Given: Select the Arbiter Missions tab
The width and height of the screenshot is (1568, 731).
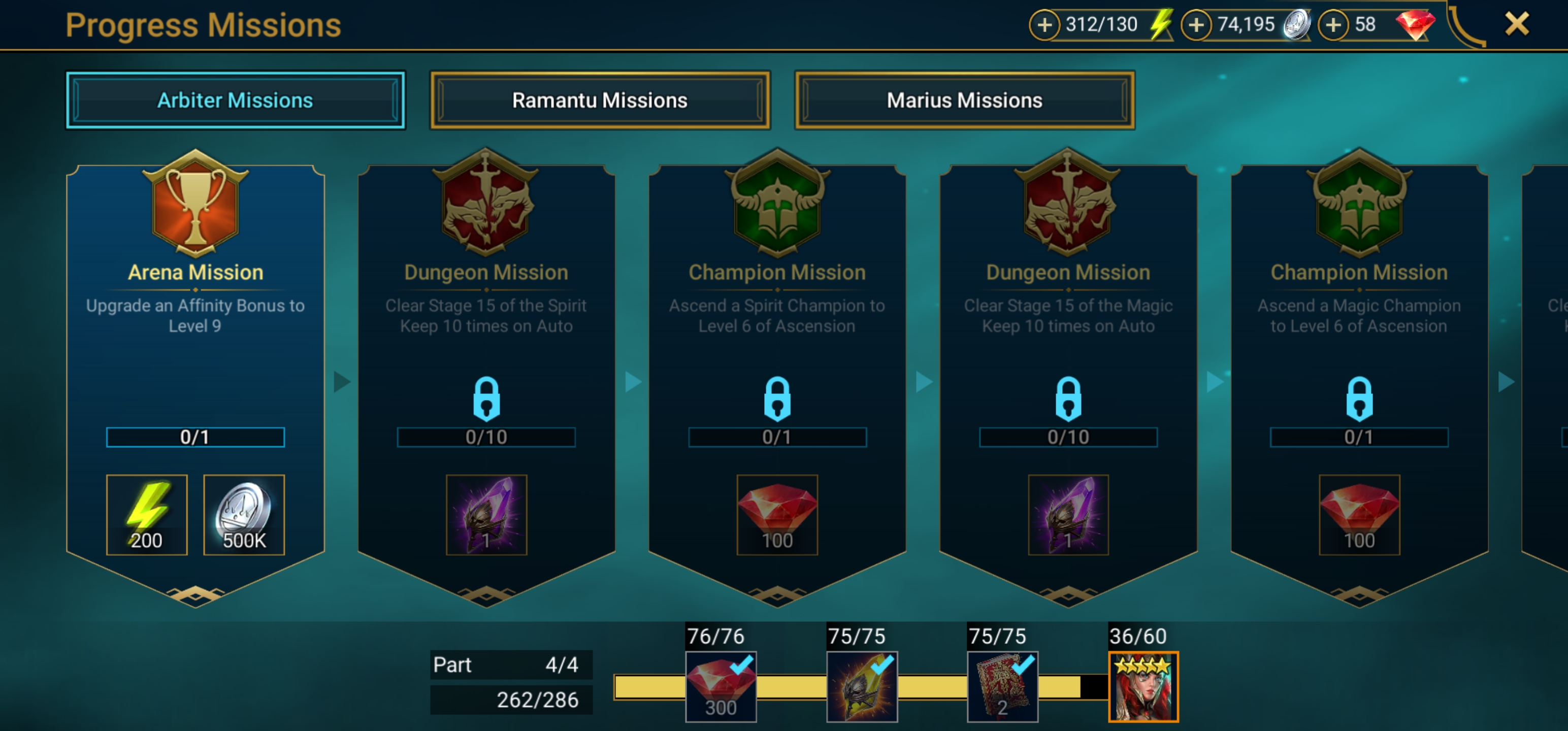Looking at the screenshot, I should (x=236, y=101).
